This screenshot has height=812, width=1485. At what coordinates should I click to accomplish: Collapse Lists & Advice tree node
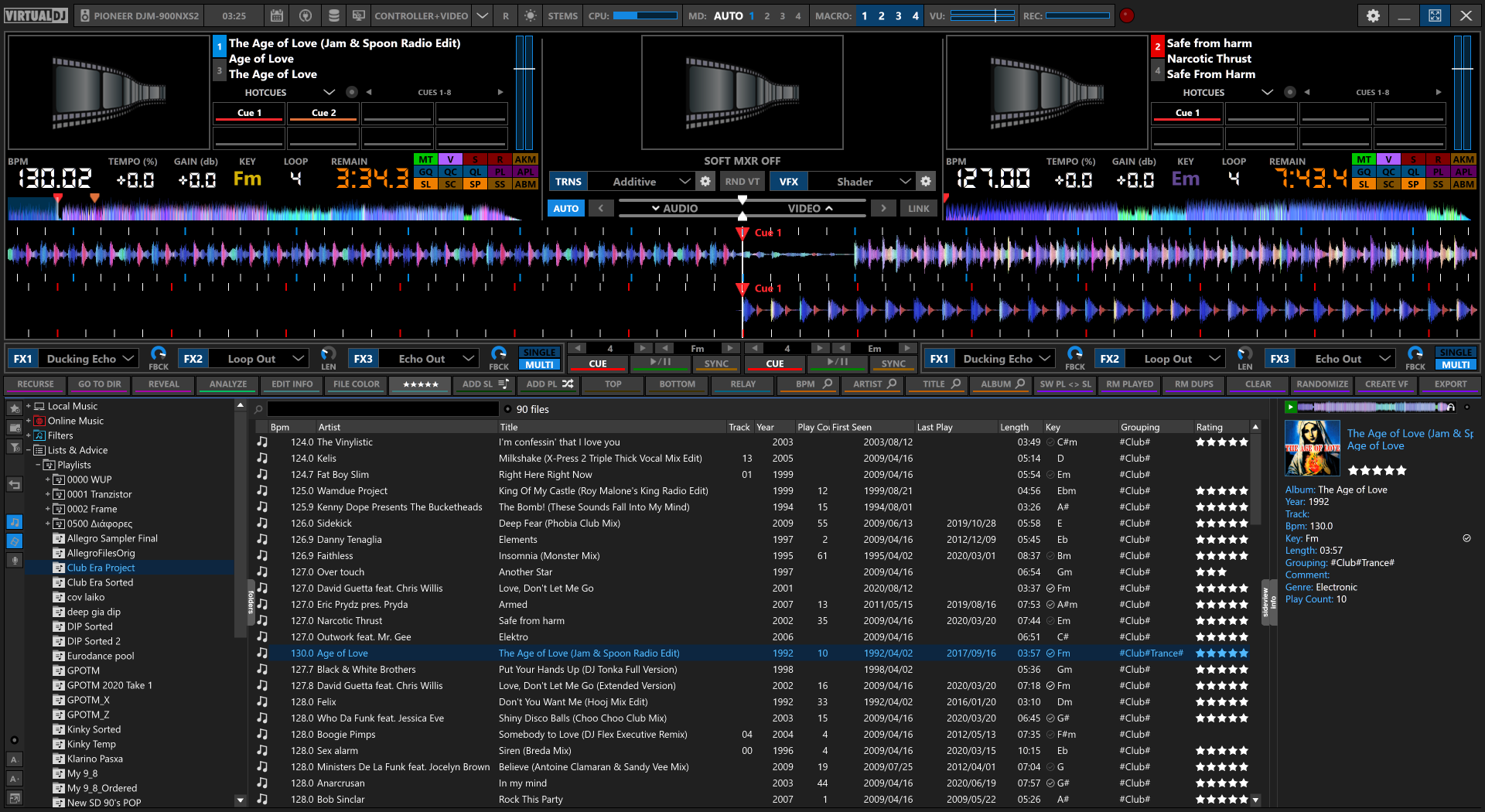pos(29,450)
